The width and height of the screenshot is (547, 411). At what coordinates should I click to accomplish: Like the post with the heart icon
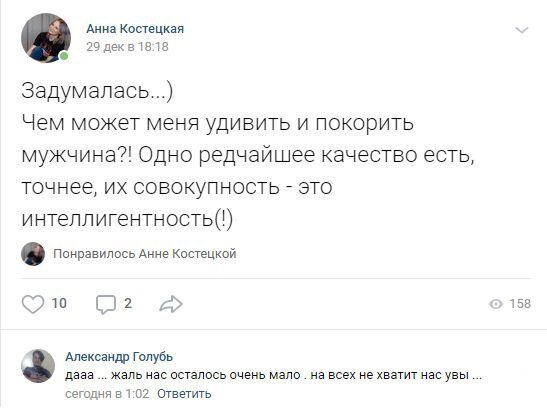[x=33, y=304]
